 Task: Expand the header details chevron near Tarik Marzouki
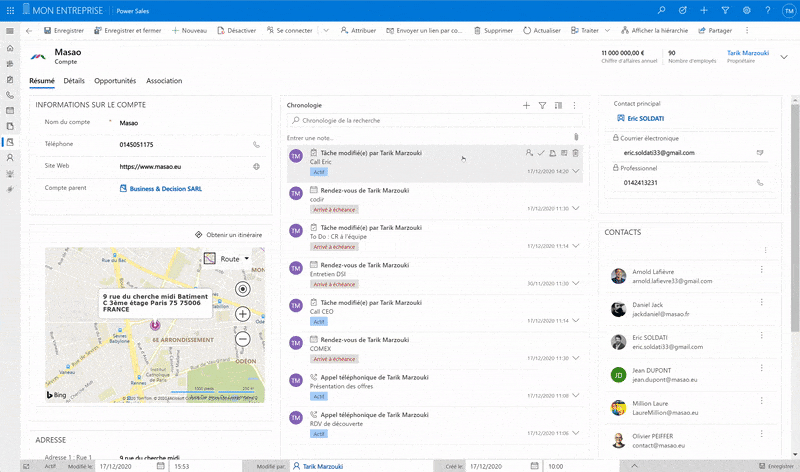tap(784, 57)
